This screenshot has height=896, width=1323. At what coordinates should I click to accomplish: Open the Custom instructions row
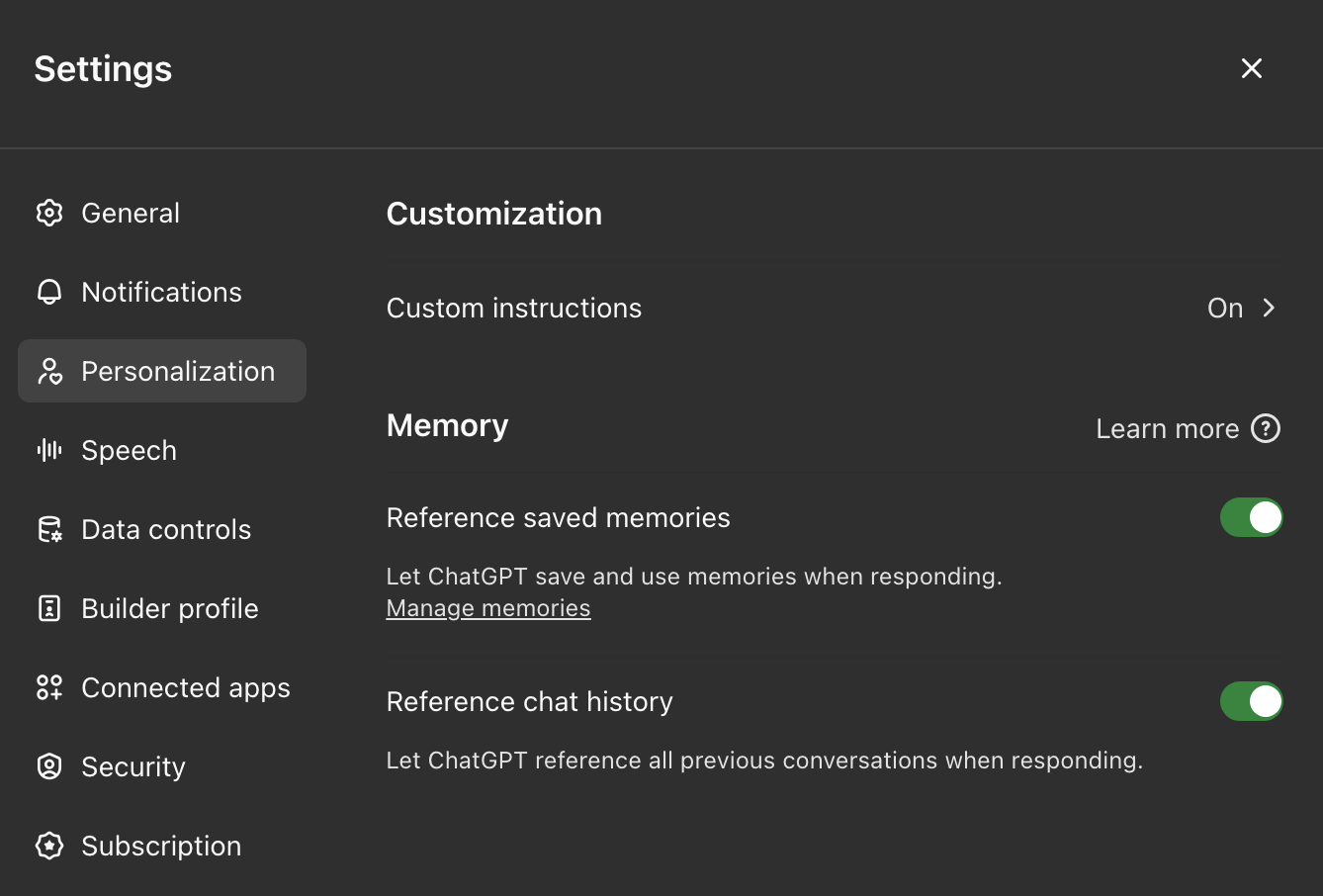(x=834, y=308)
